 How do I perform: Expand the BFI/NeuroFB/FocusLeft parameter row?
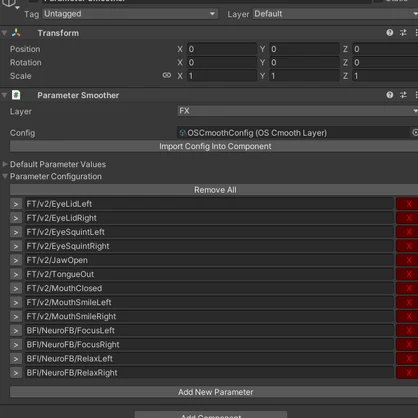coord(16,331)
